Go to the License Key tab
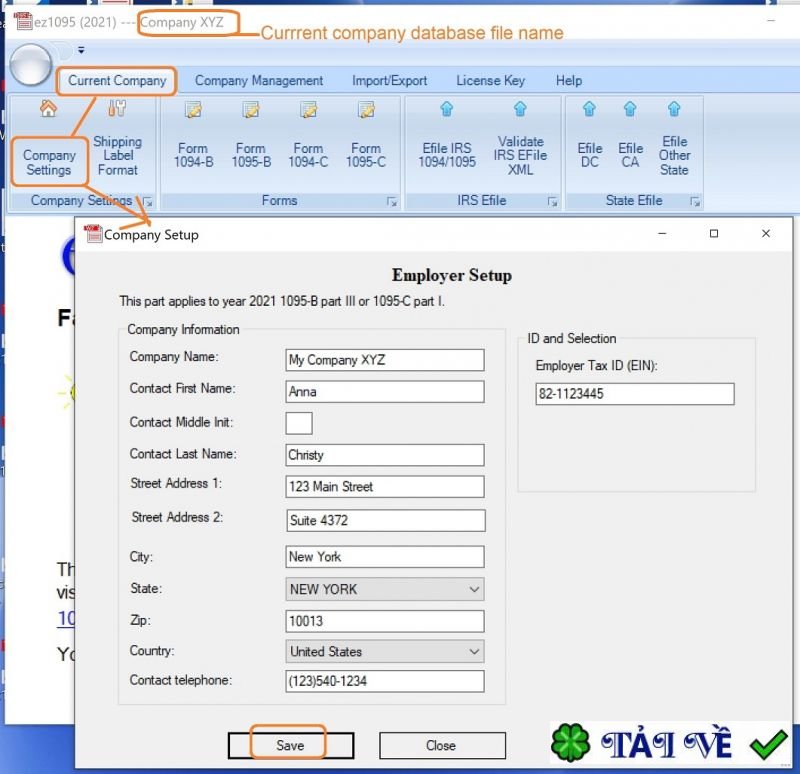 tap(490, 81)
